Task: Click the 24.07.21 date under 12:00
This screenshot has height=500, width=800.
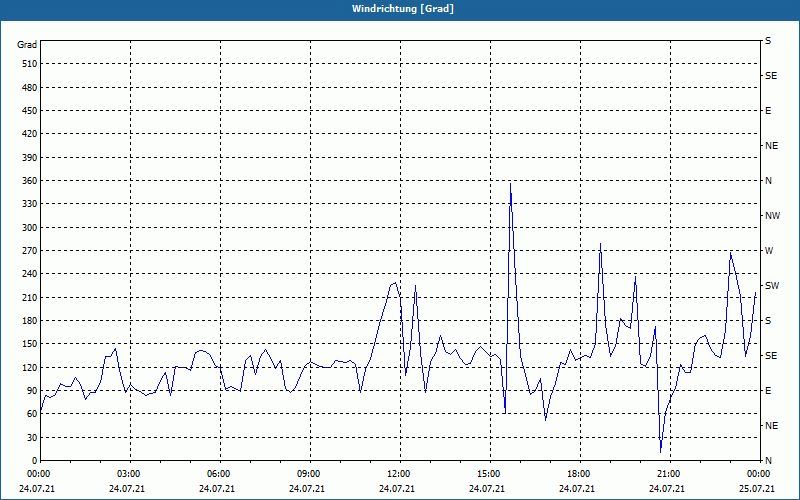Action: 396,489
